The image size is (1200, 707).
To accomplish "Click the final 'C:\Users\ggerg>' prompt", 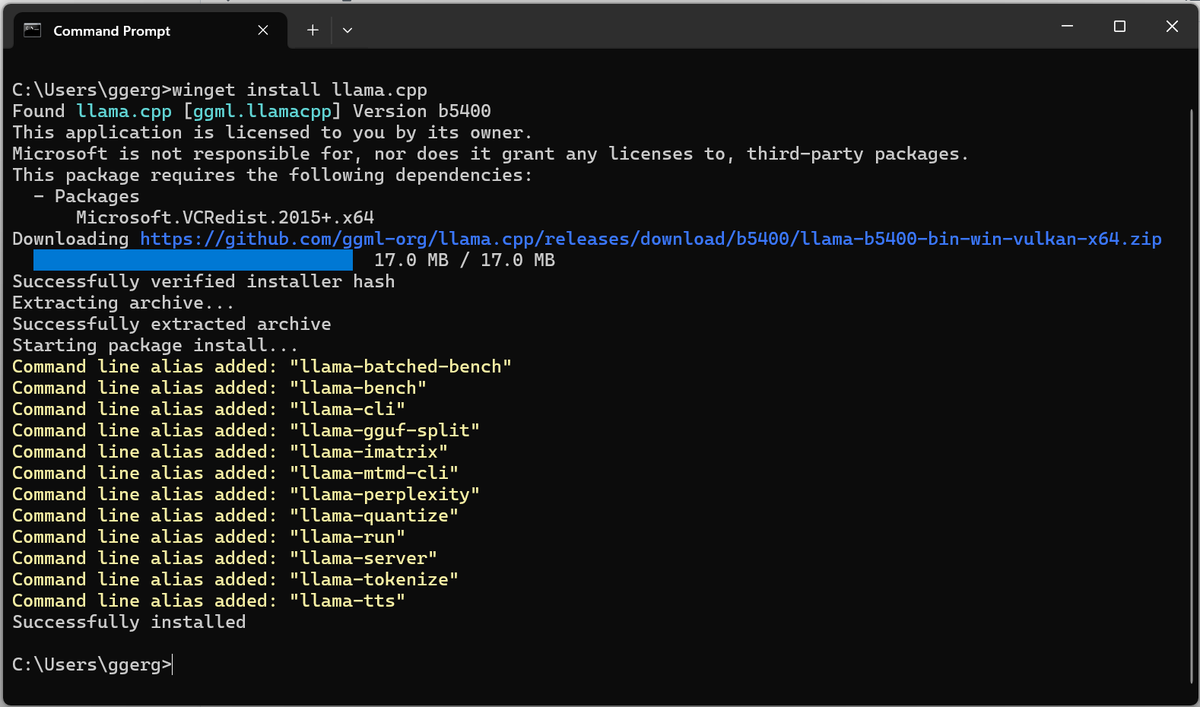I will coord(92,664).
